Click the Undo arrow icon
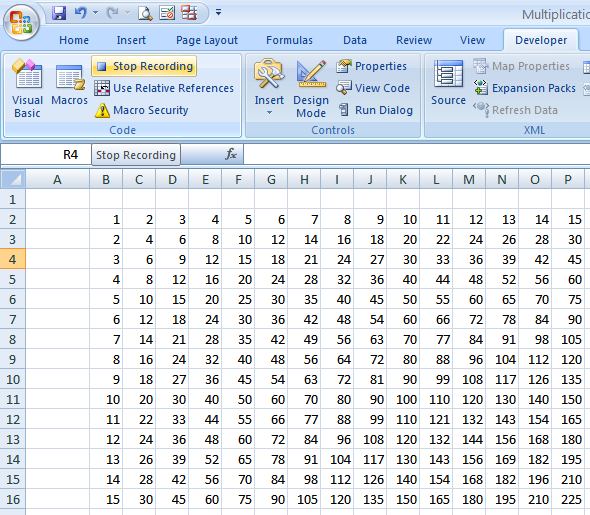The image size is (590, 515). (x=80, y=13)
